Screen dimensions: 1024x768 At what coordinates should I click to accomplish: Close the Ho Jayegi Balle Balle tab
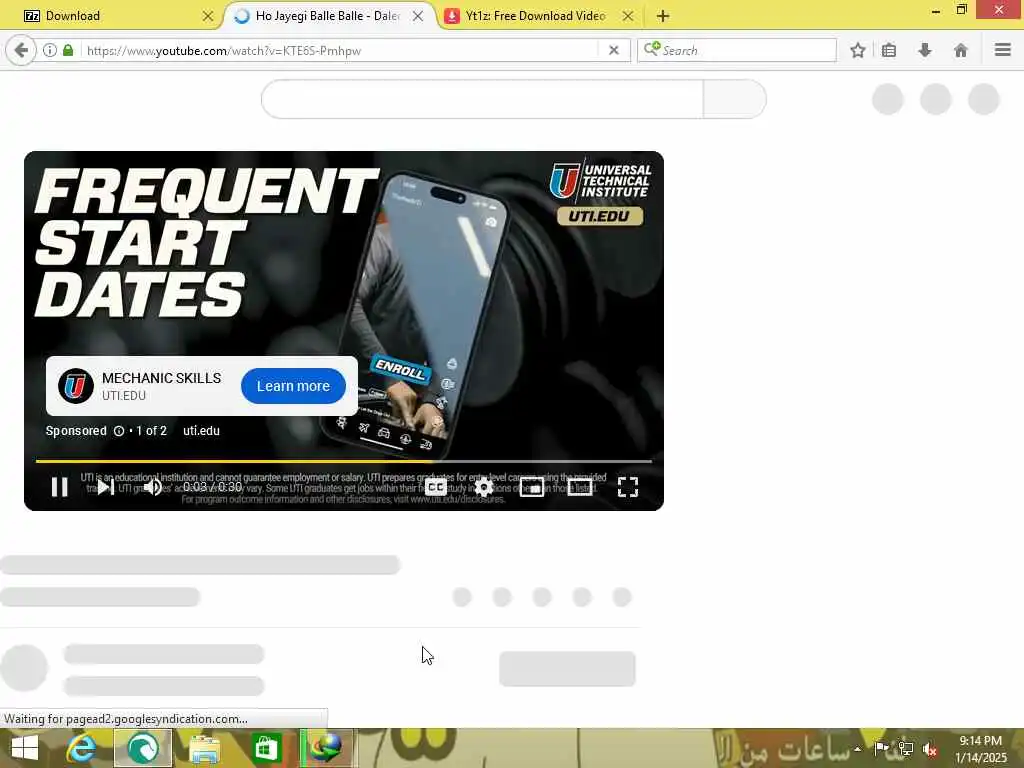point(418,16)
